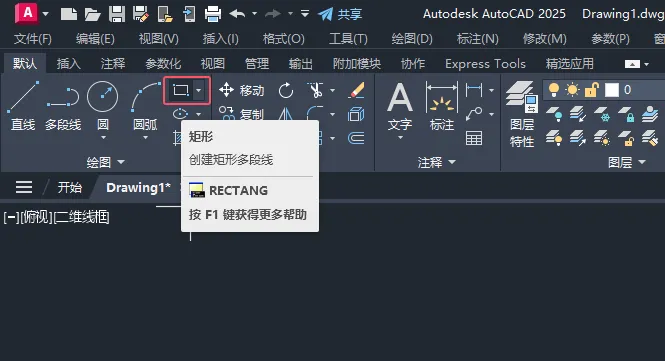This screenshot has height=361, width=665.
Task: Open the Trim tool dropdown arrow
Action: (x=332, y=90)
